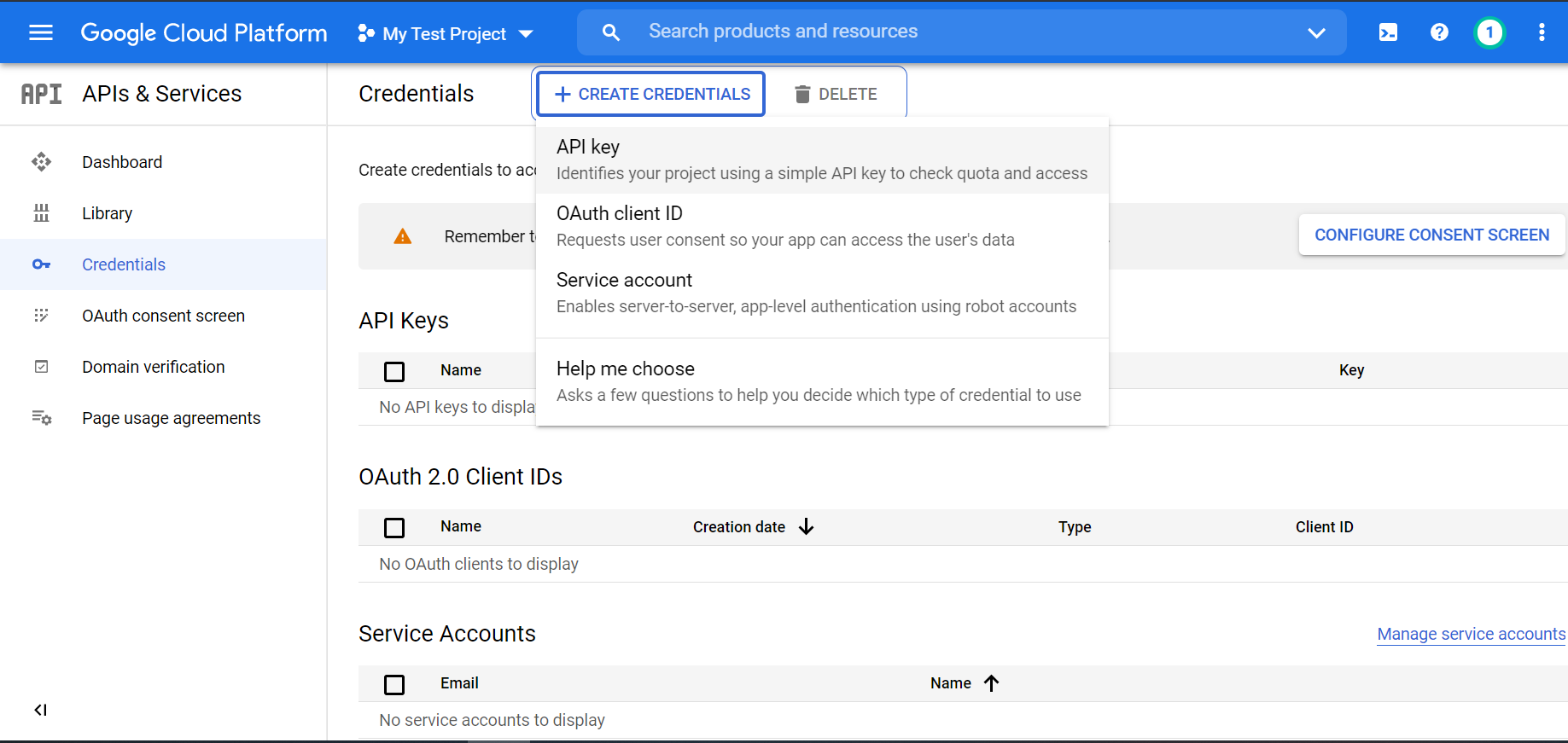
Task: Click "No service accounts to display" text
Action: (492, 720)
